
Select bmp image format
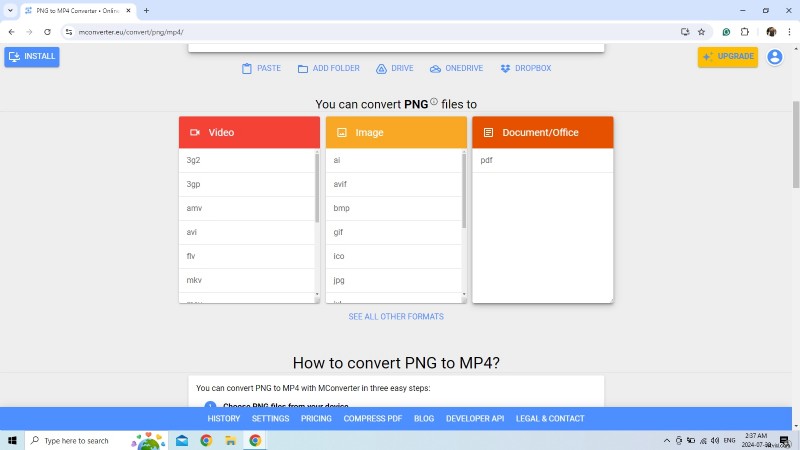(x=394, y=208)
